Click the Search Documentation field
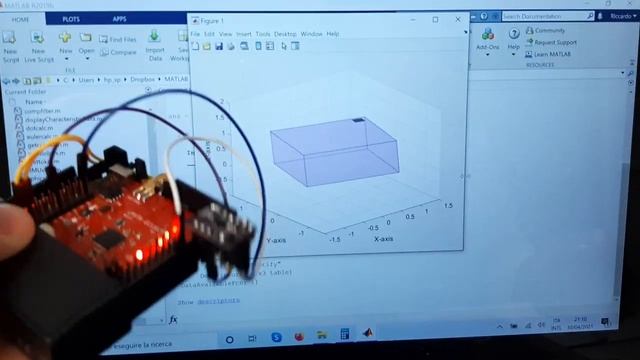This screenshot has width=640, height=360. (x=548, y=16)
